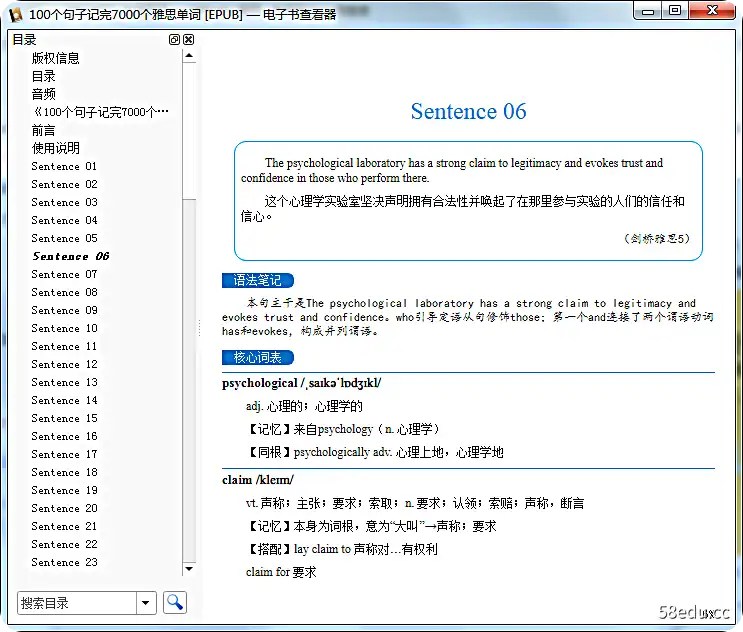This screenshot has width=743, height=632.
Task: Click the 核心词表 section label
Action: pos(258,357)
